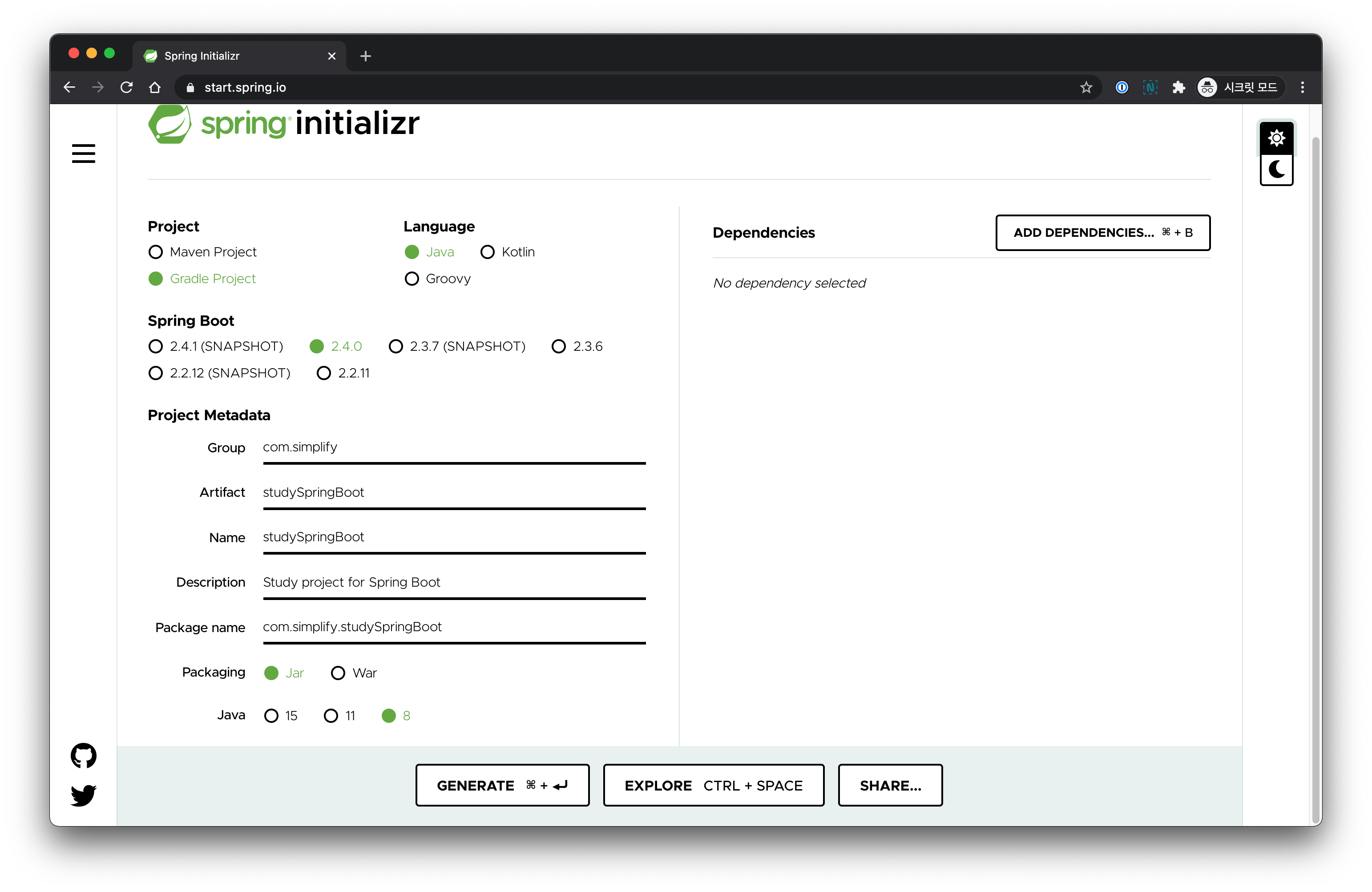Select Maven Project radio option
The image size is (1372, 892).
click(x=156, y=252)
